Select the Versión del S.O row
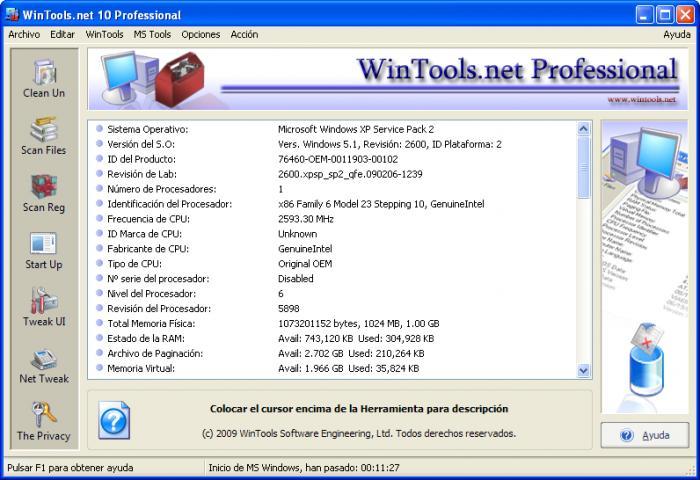 tap(333, 144)
